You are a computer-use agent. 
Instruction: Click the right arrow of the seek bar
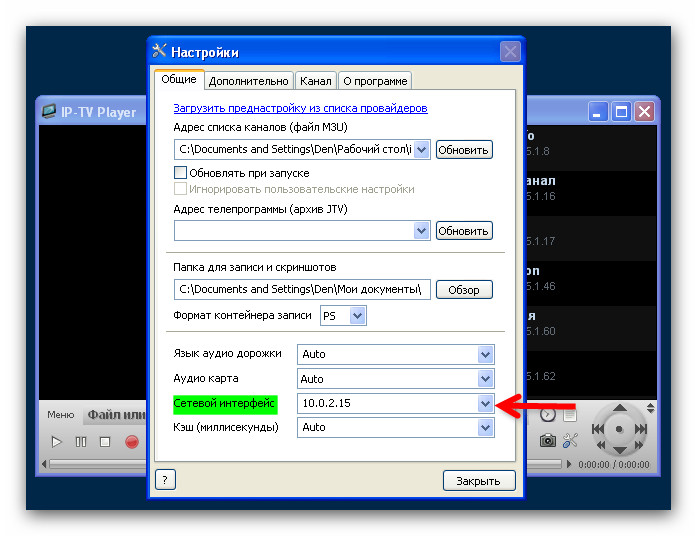coord(569,464)
